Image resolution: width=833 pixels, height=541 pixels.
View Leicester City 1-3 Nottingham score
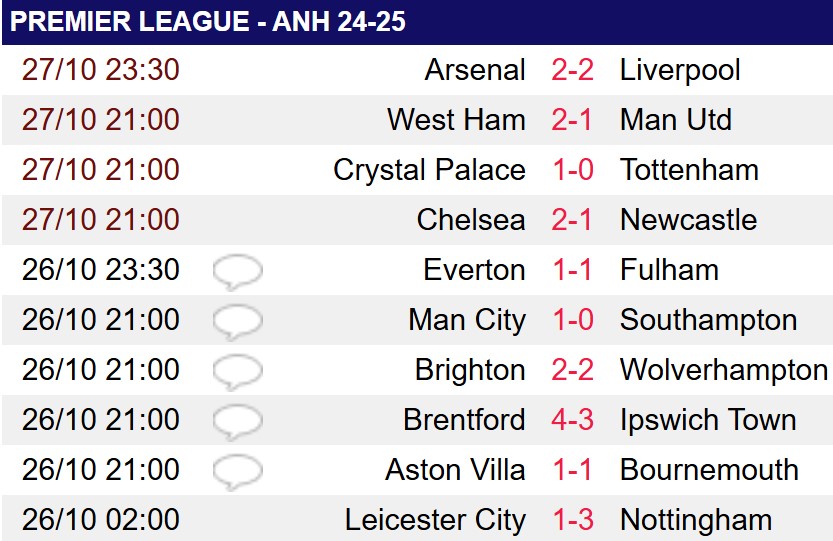tap(573, 519)
